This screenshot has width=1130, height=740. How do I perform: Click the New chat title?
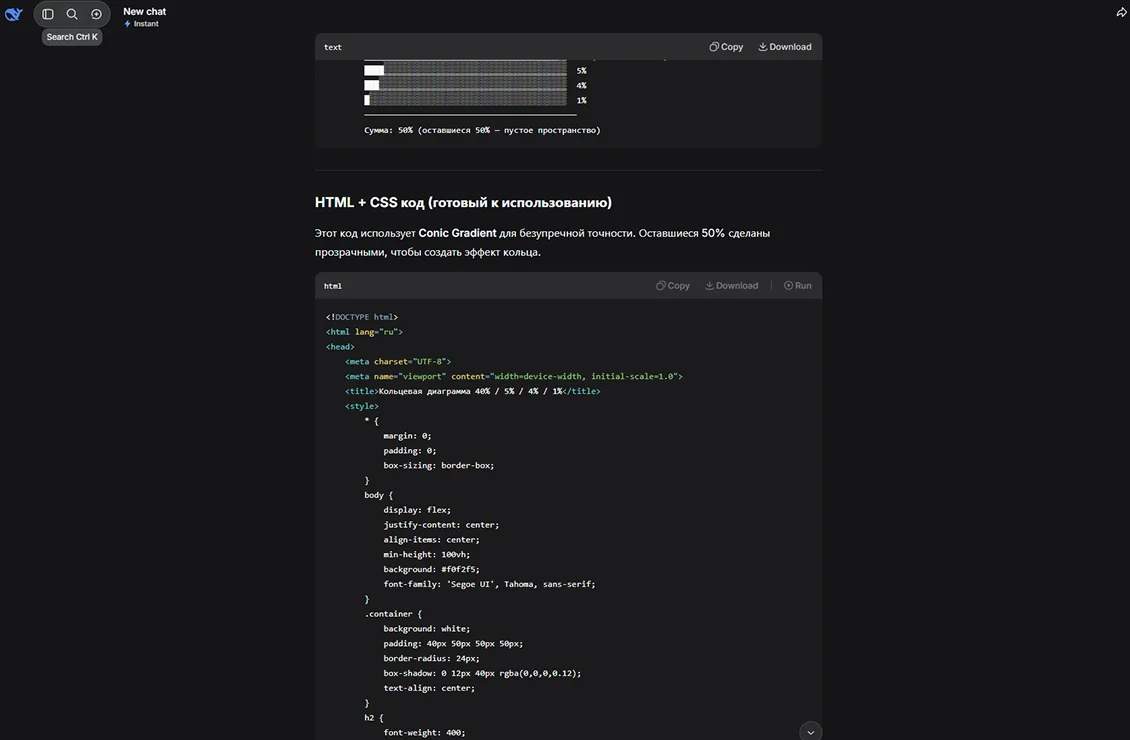(x=144, y=12)
